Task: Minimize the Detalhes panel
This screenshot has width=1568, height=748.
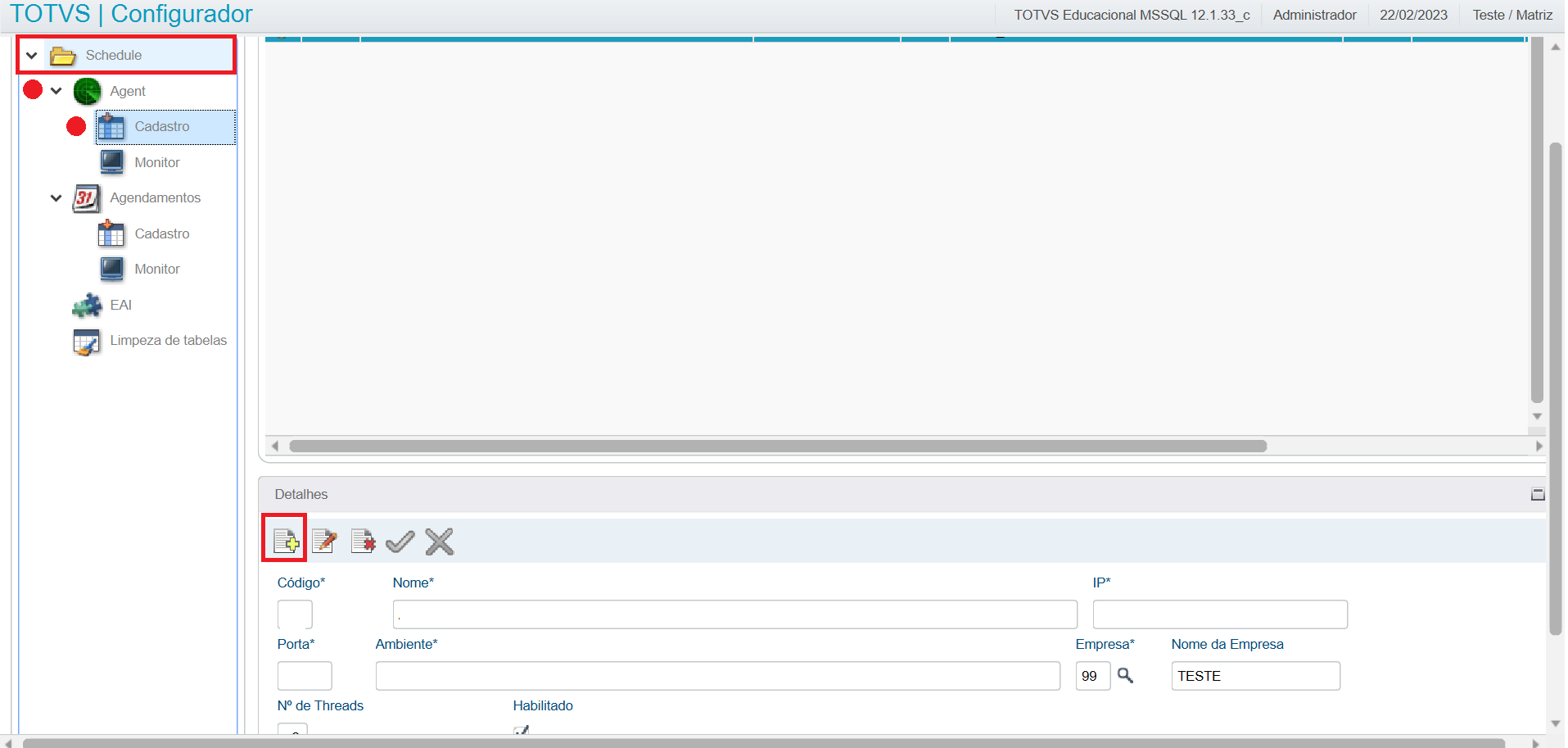Action: pos(1538,494)
